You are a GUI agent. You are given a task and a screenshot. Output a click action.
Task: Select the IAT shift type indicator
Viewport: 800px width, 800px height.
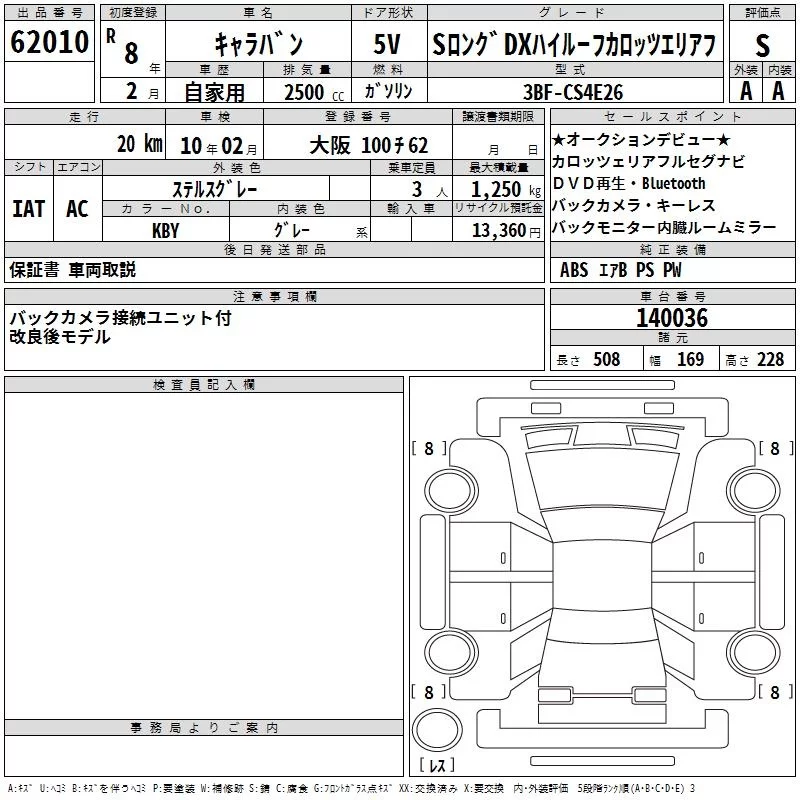(28, 209)
